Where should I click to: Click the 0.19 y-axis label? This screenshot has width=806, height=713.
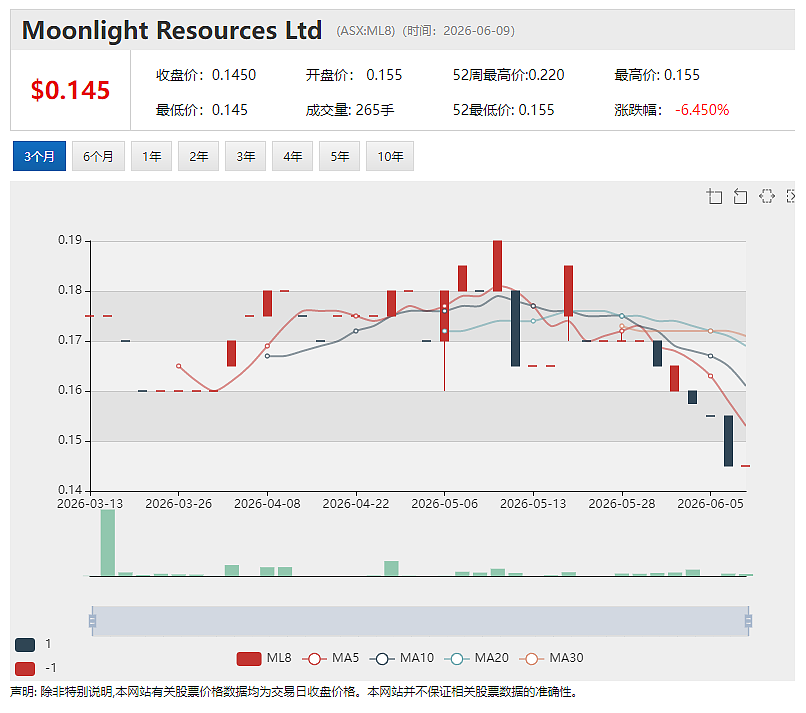[x=70, y=240]
